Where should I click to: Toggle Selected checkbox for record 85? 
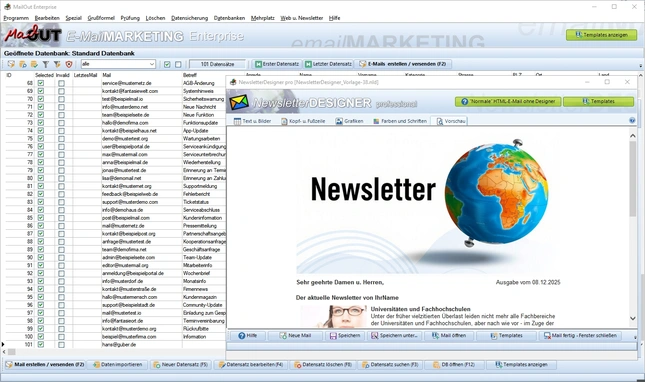point(41,218)
